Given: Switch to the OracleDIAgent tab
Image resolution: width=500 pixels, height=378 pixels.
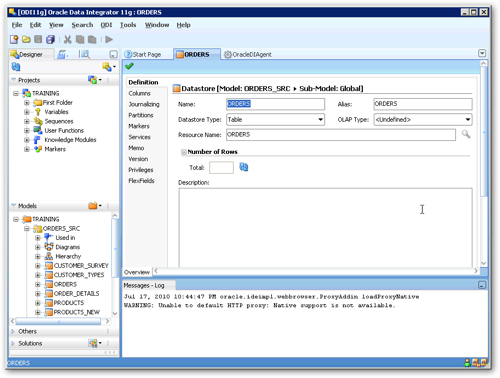Looking at the screenshot, I should pos(247,54).
